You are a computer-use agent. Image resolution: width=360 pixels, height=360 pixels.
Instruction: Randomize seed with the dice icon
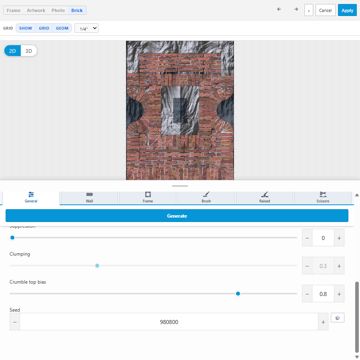tap(337, 318)
